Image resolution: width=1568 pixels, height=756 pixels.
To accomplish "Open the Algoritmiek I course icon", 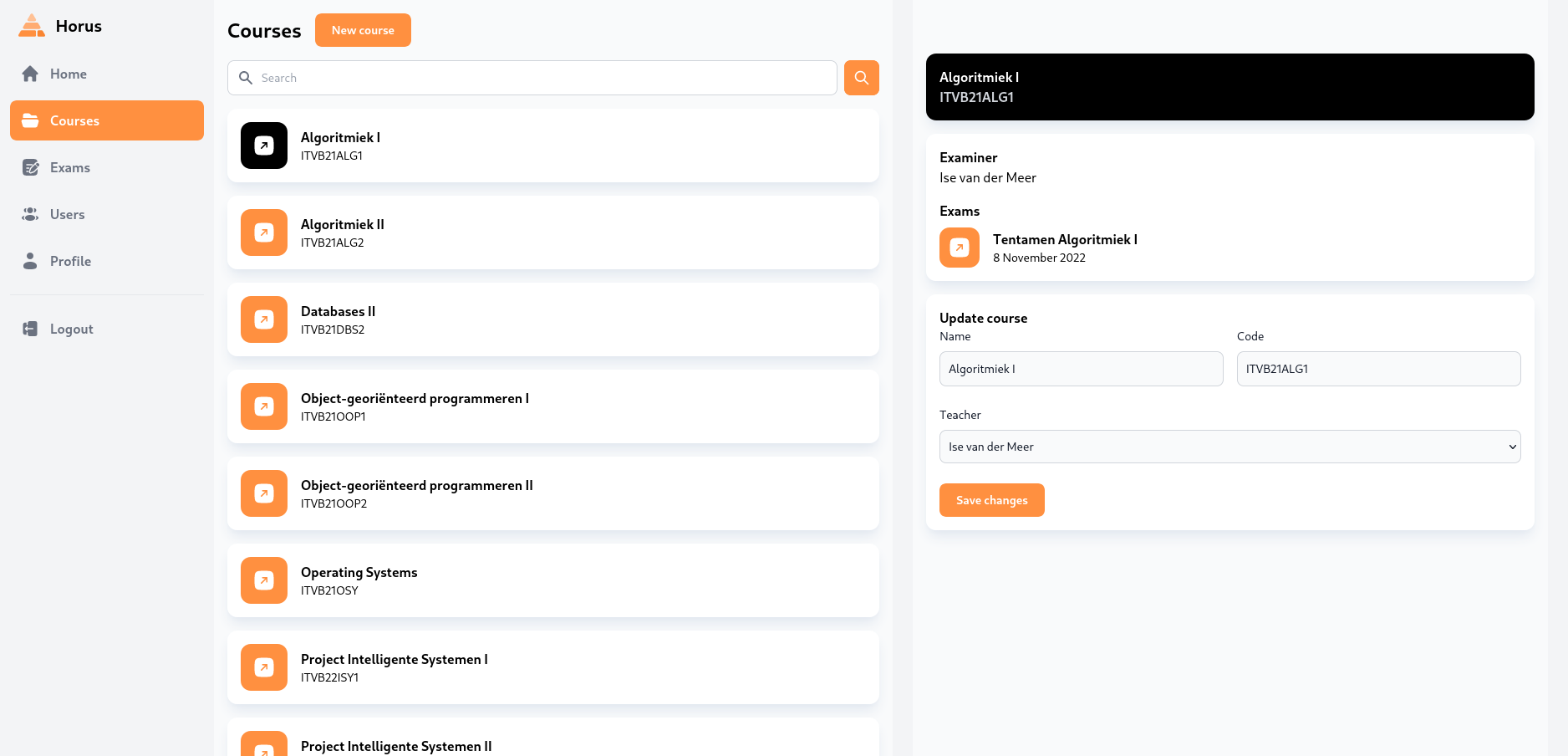I will pyautogui.click(x=263, y=146).
